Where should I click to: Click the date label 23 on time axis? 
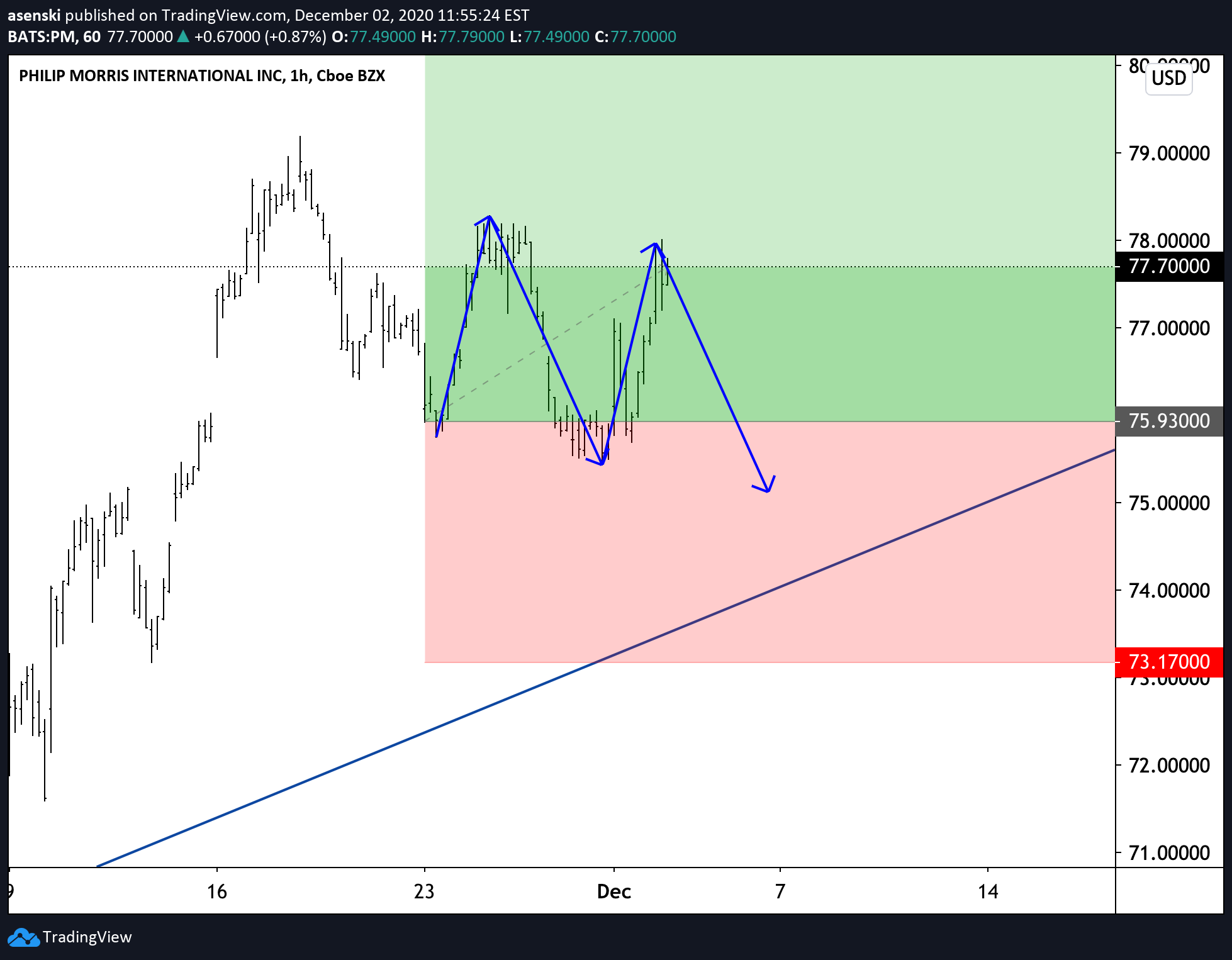pos(425,891)
